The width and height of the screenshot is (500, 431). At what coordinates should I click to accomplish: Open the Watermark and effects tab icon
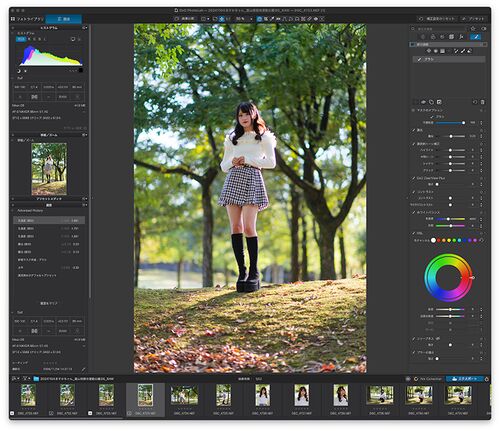click(461, 37)
